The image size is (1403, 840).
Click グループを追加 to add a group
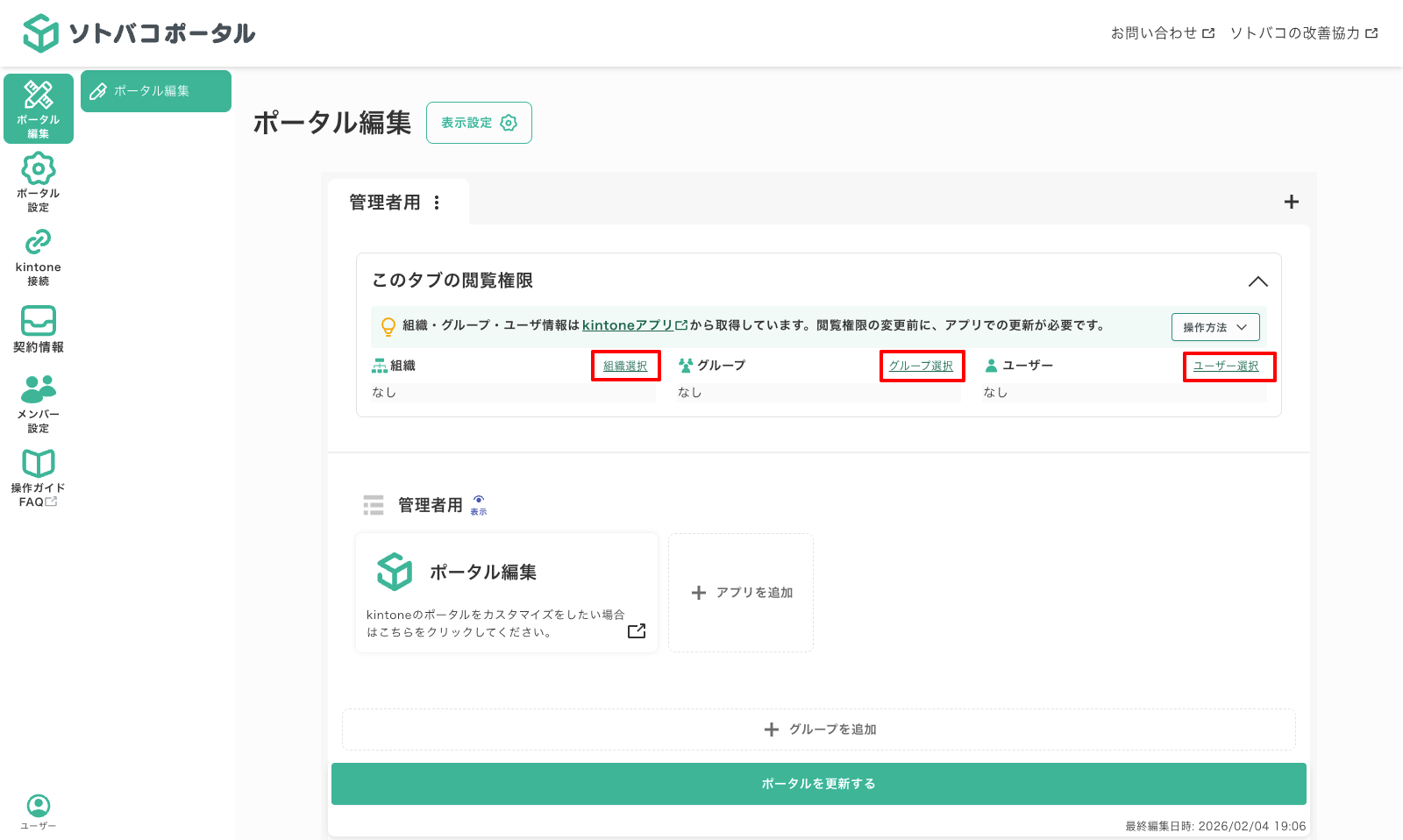818,729
